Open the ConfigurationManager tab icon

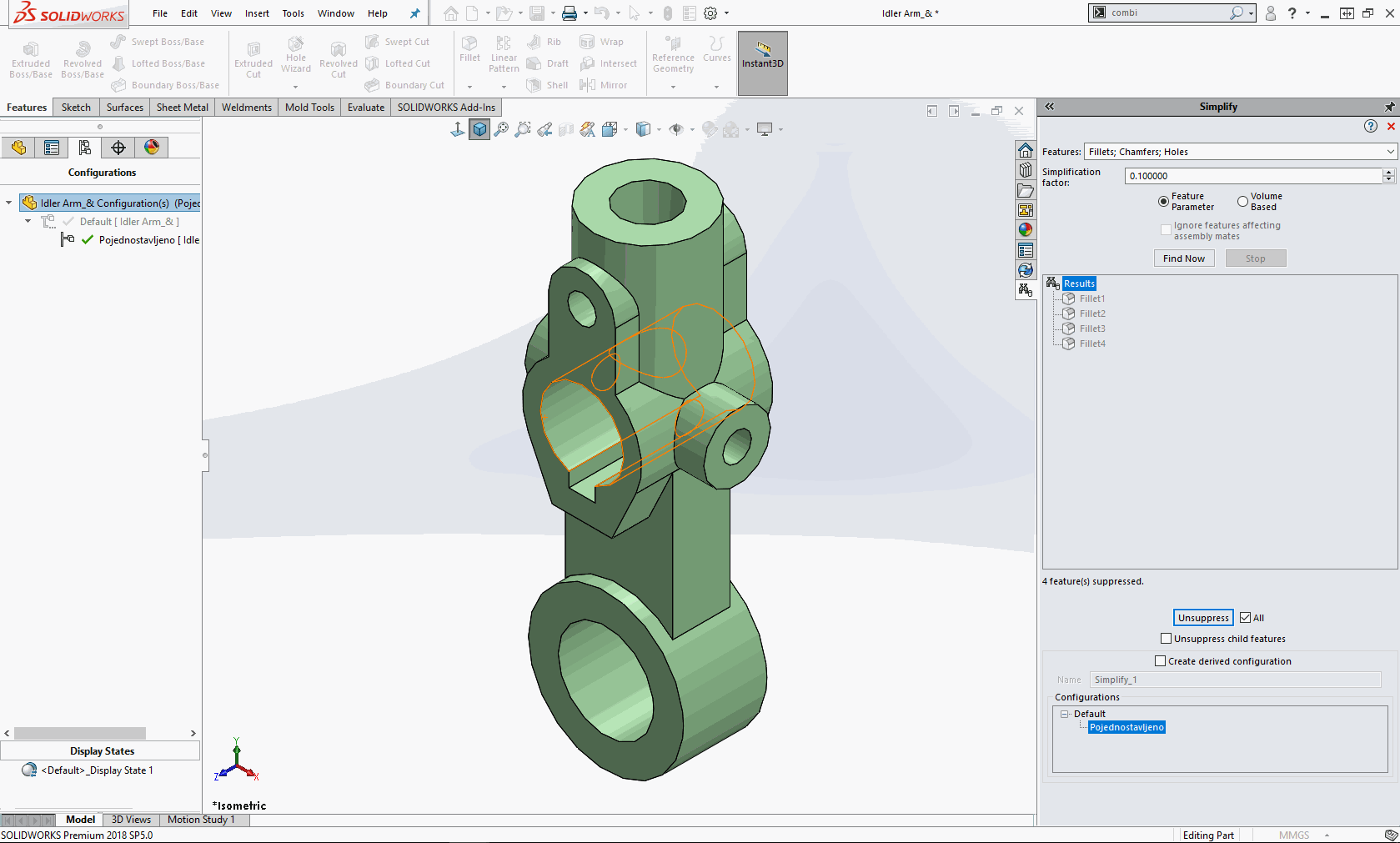84,148
